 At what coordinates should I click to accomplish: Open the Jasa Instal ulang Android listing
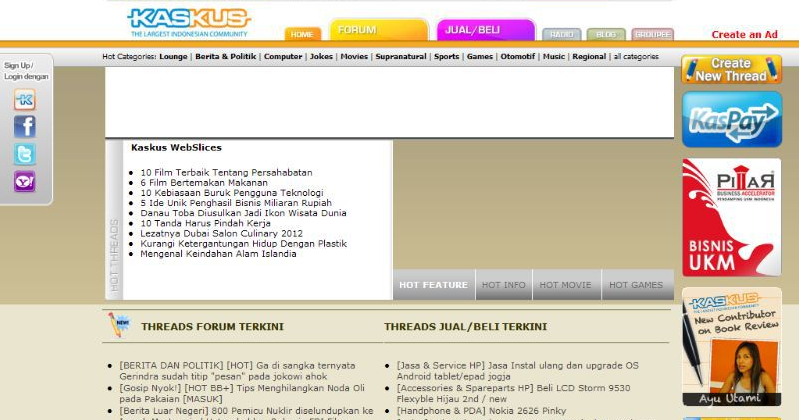[x=518, y=371]
